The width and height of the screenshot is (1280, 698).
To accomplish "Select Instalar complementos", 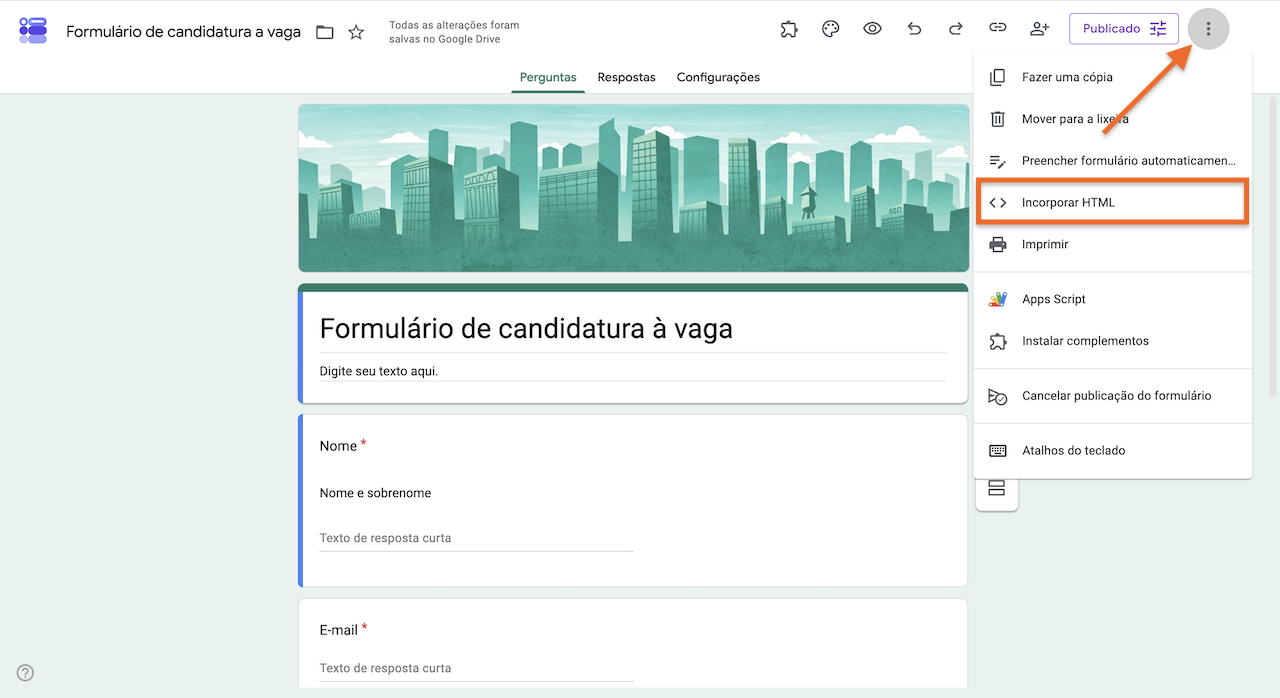I will click(1112, 341).
